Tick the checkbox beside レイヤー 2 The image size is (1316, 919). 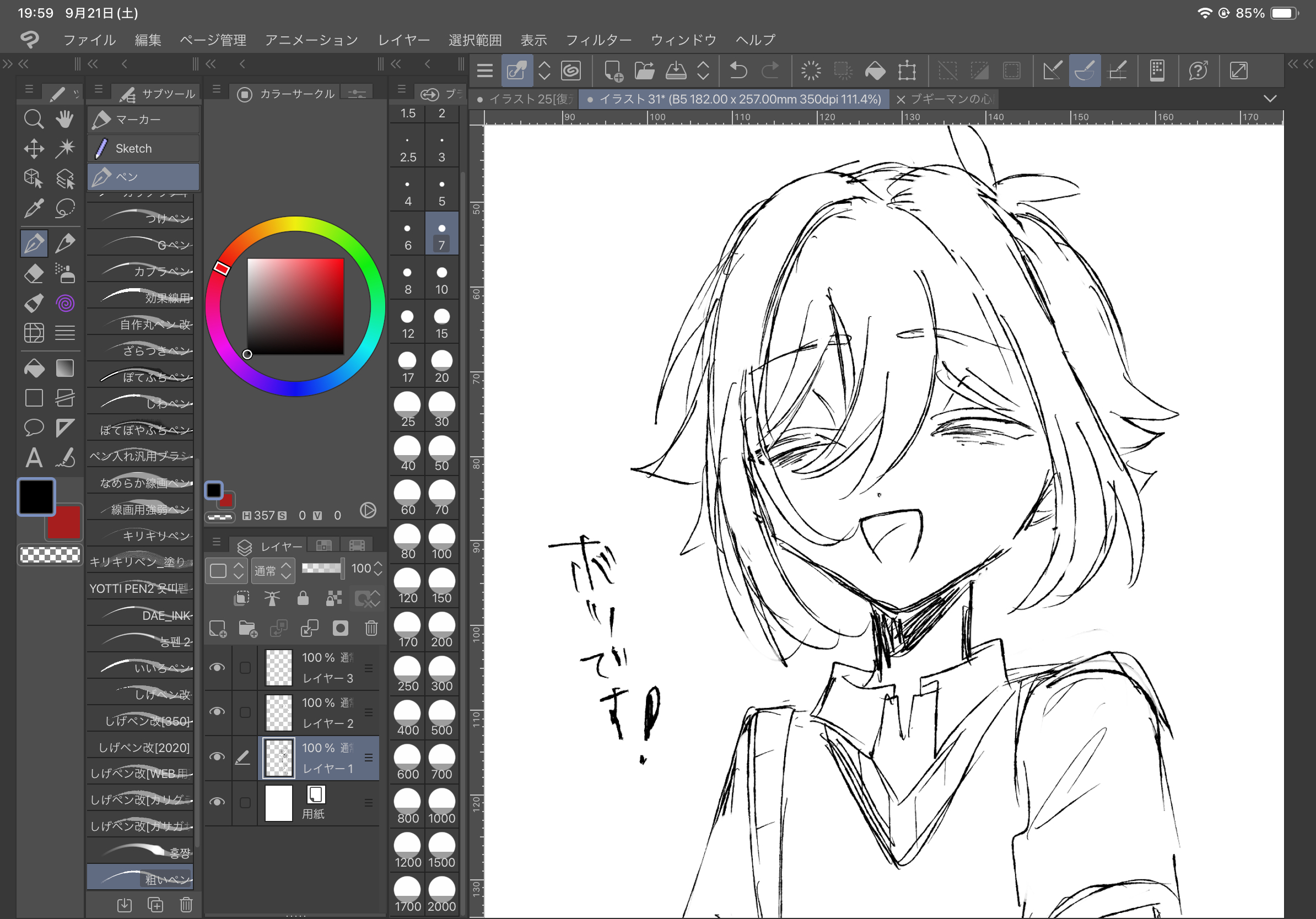(245, 712)
